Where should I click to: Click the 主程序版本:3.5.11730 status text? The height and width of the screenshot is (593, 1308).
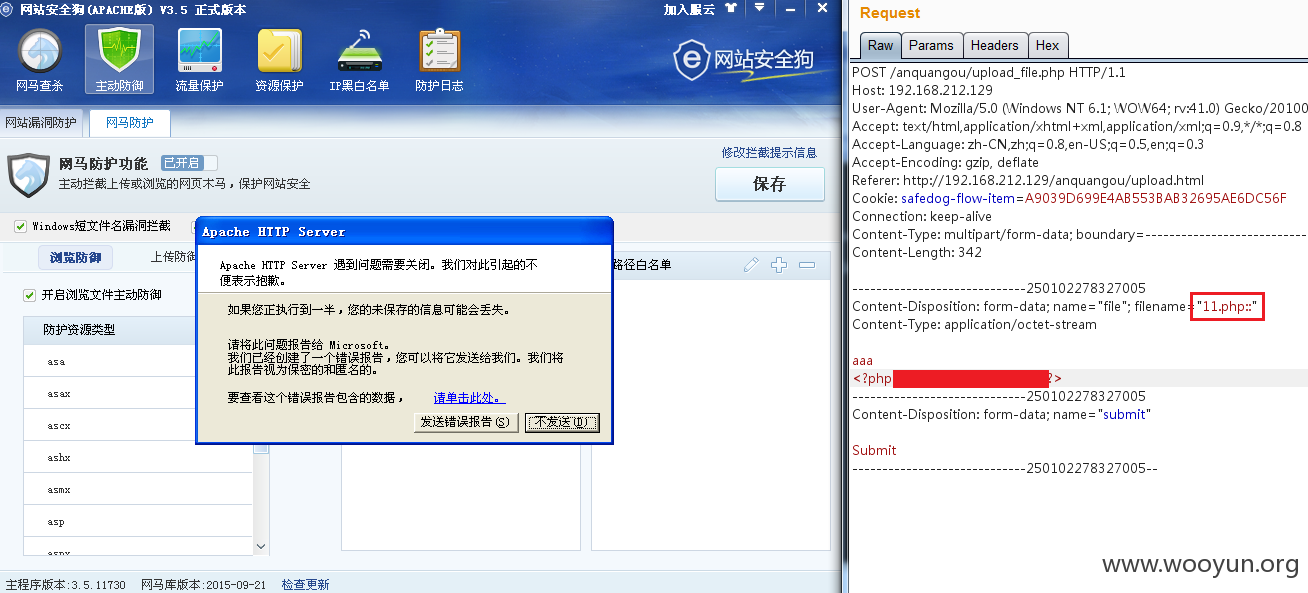[x=66, y=585]
